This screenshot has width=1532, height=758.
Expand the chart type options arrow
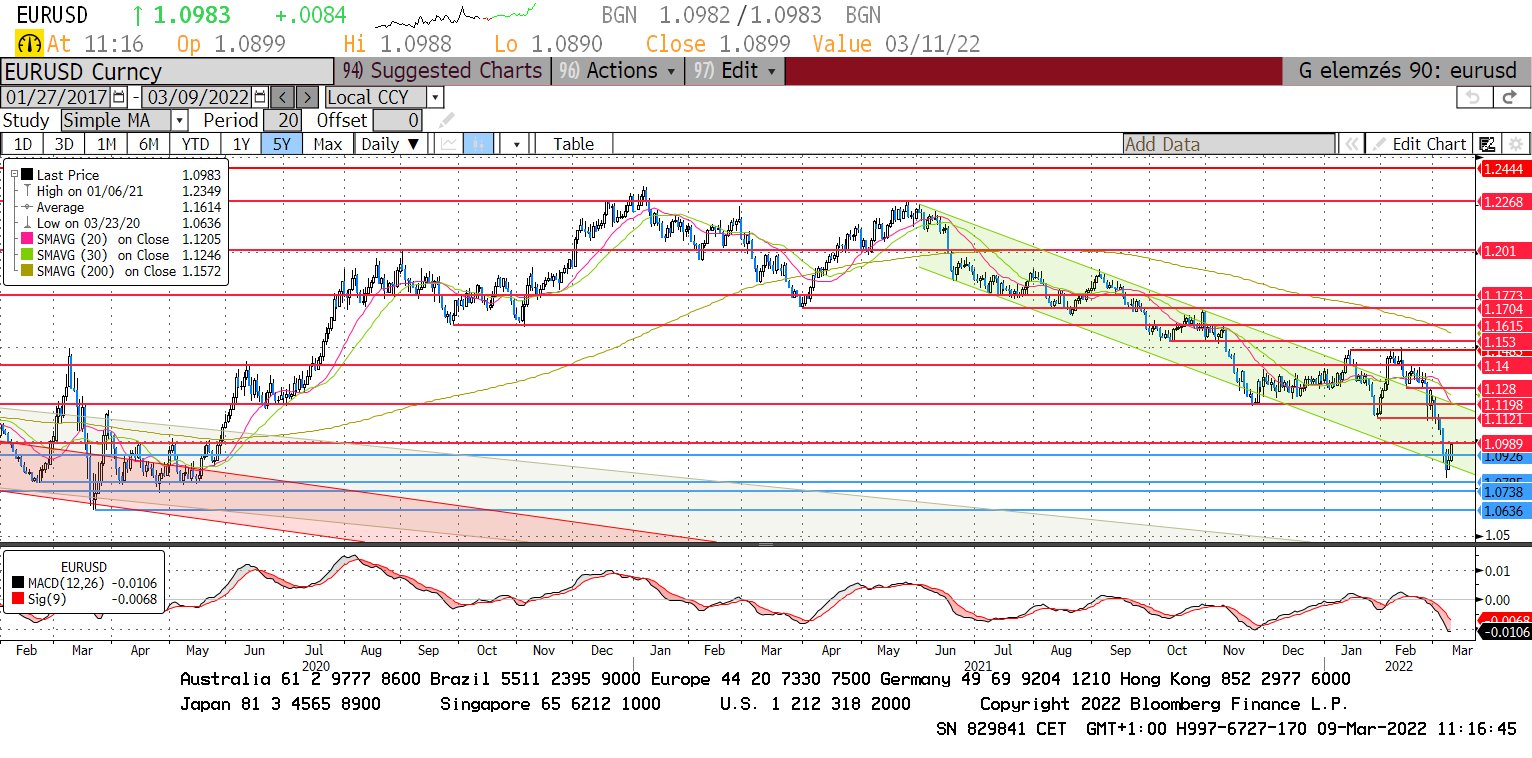click(516, 144)
